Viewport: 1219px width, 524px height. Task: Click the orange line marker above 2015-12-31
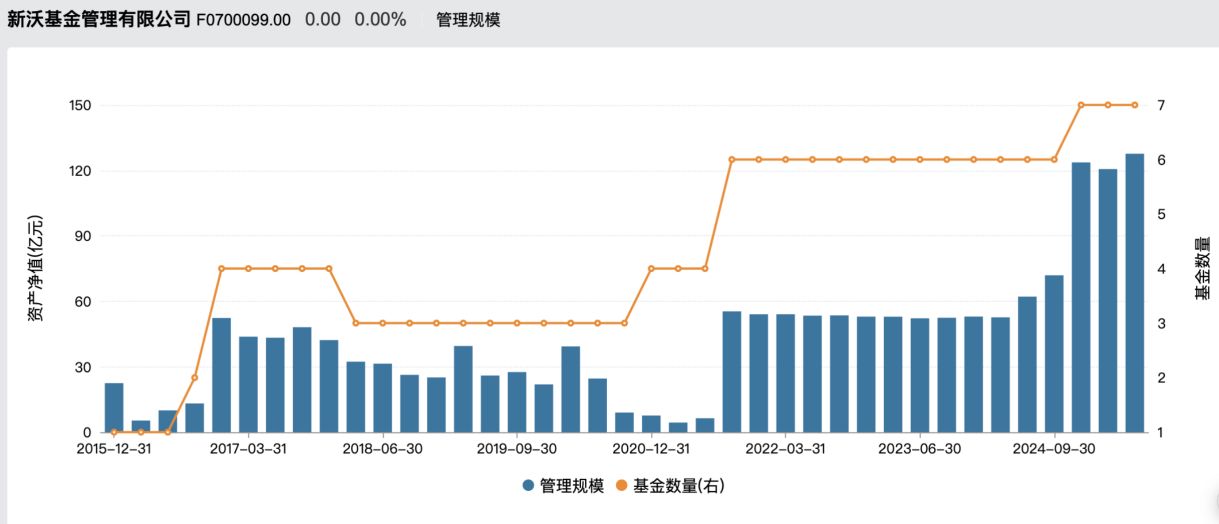tap(114, 432)
